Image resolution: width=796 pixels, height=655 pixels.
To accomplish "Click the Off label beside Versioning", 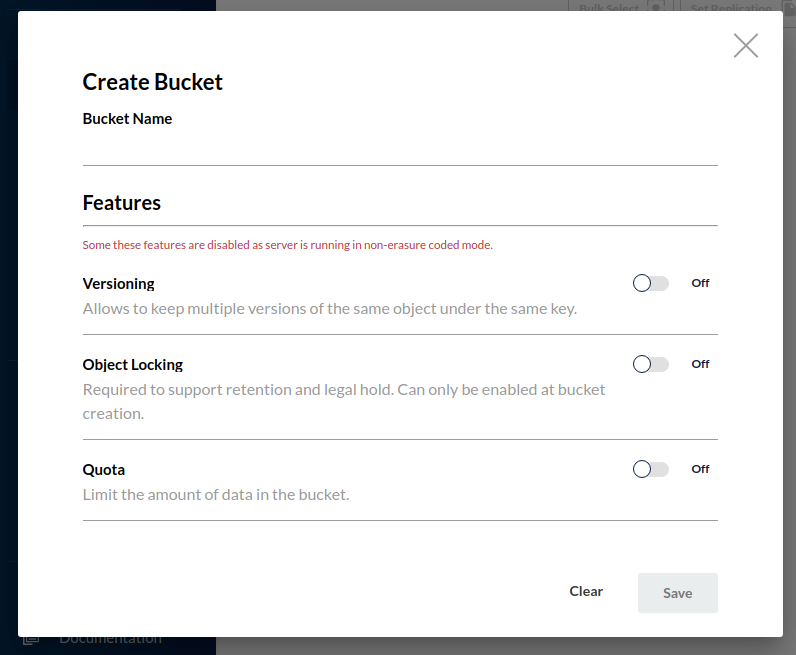I will pyautogui.click(x=700, y=283).
